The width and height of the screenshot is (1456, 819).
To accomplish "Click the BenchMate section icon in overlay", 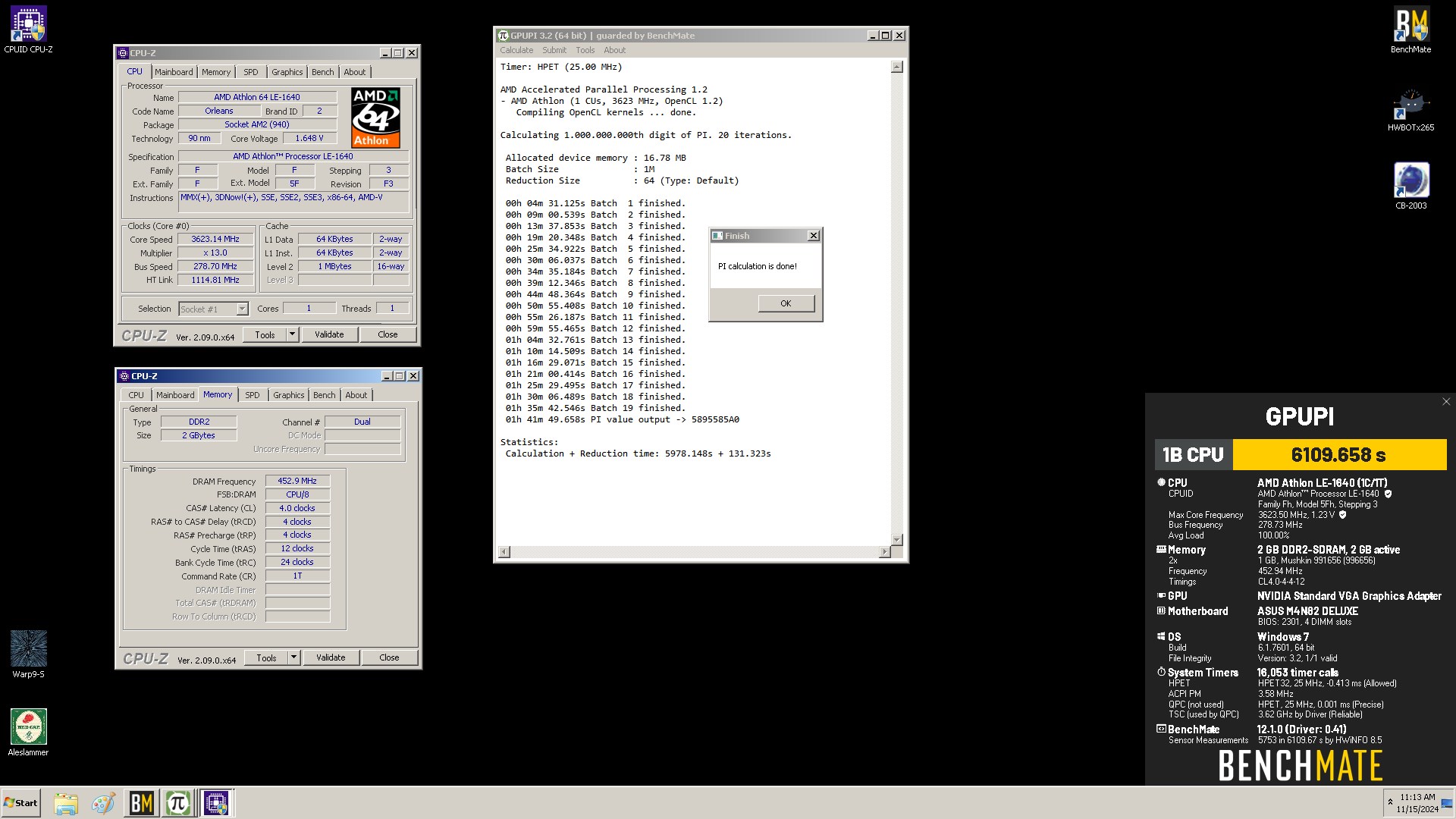I will pyautogui.click(x=1161, y=729).
